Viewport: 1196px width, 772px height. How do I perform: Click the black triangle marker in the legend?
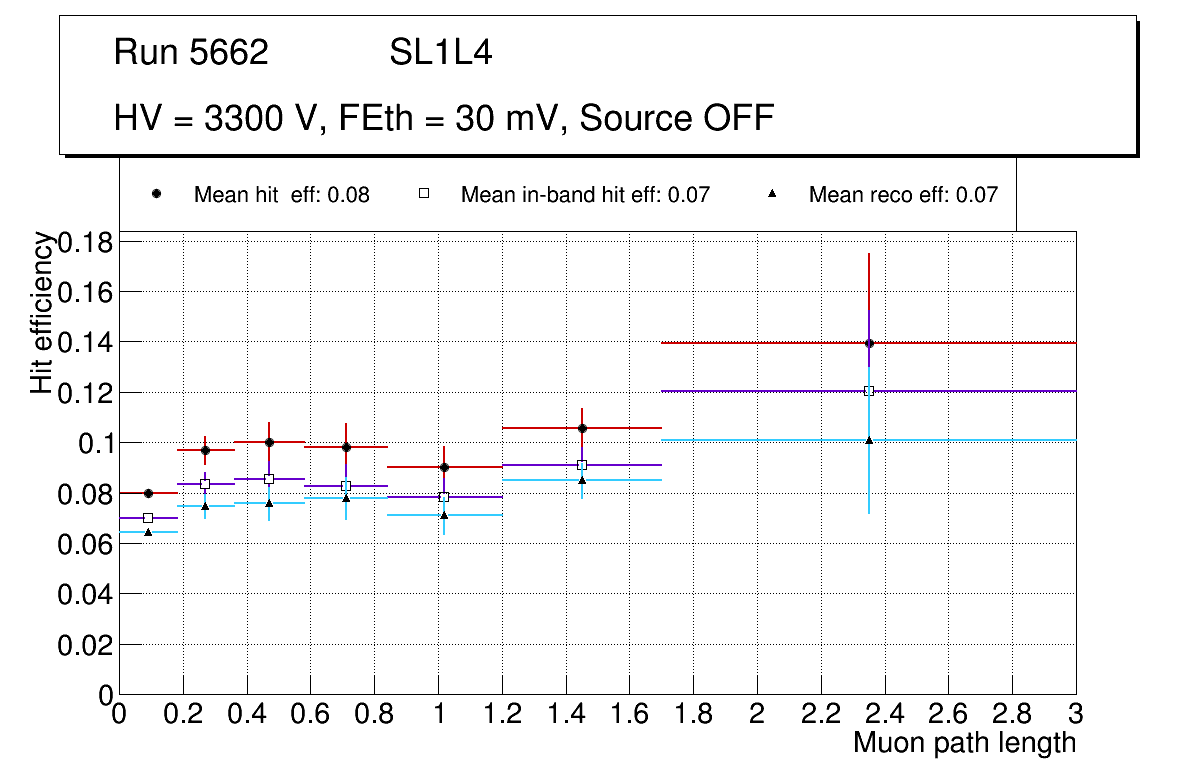pos(771,194)
